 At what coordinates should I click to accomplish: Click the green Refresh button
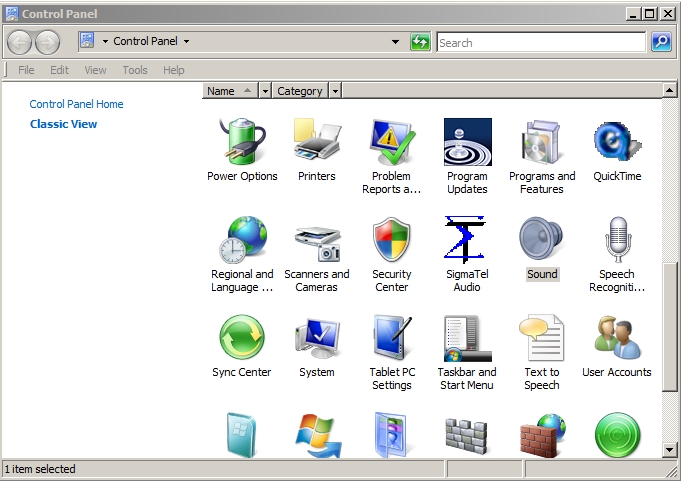click(x=420, y=42)
